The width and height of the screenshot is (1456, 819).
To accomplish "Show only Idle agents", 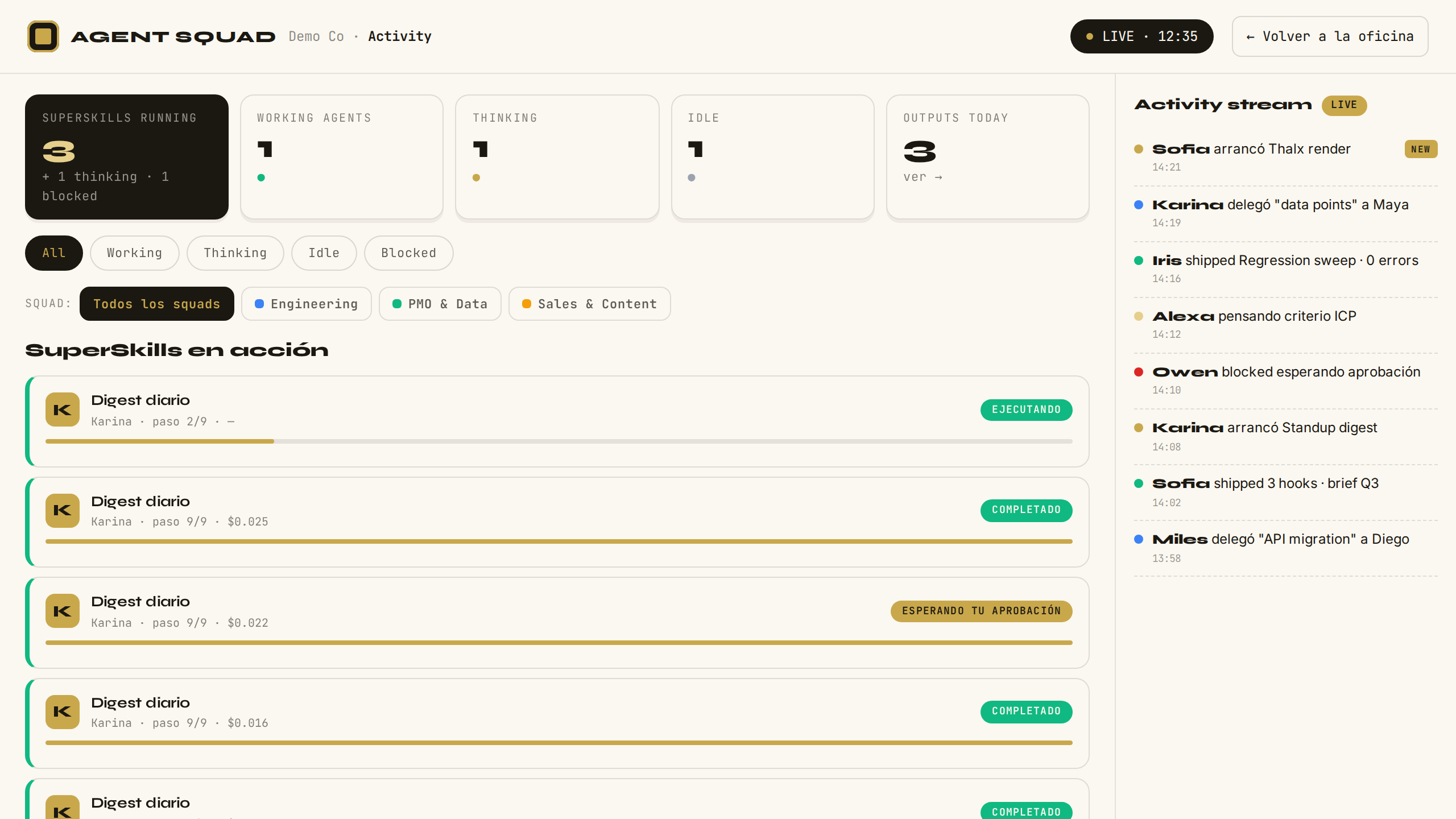I will pos(324,253).
